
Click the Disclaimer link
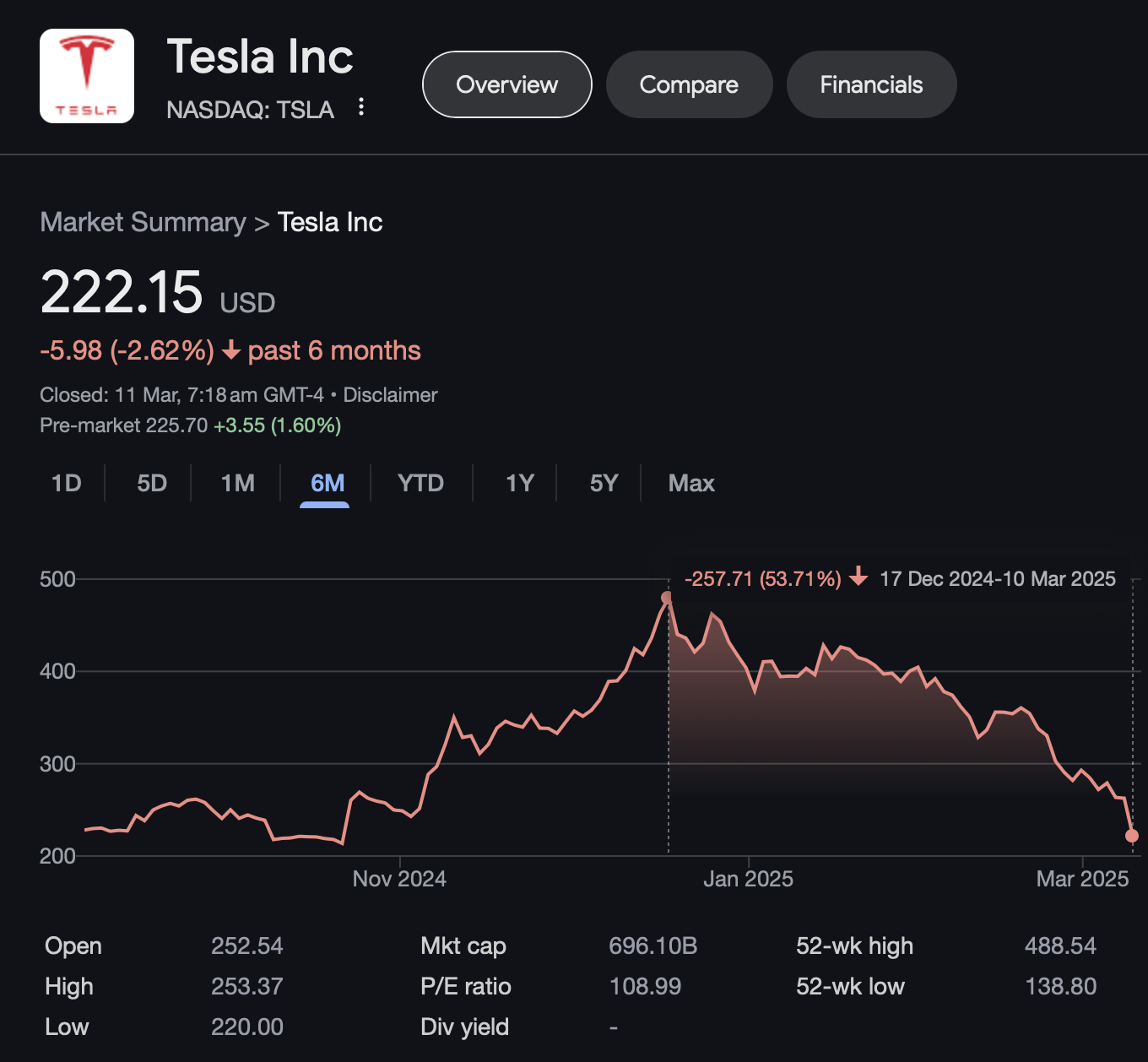pyautogui.click(x=390, y=394)
